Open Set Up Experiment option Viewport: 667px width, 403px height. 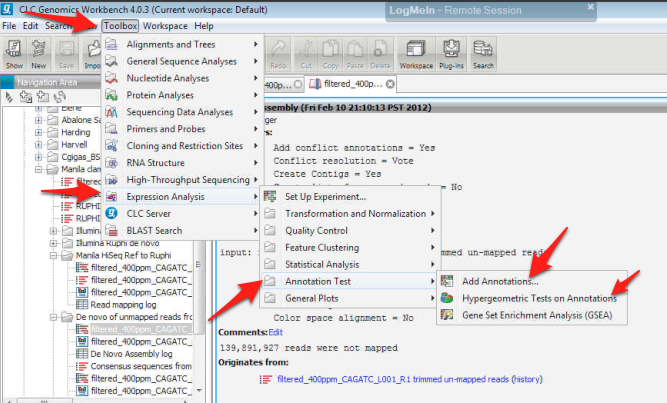click(325, 196)
